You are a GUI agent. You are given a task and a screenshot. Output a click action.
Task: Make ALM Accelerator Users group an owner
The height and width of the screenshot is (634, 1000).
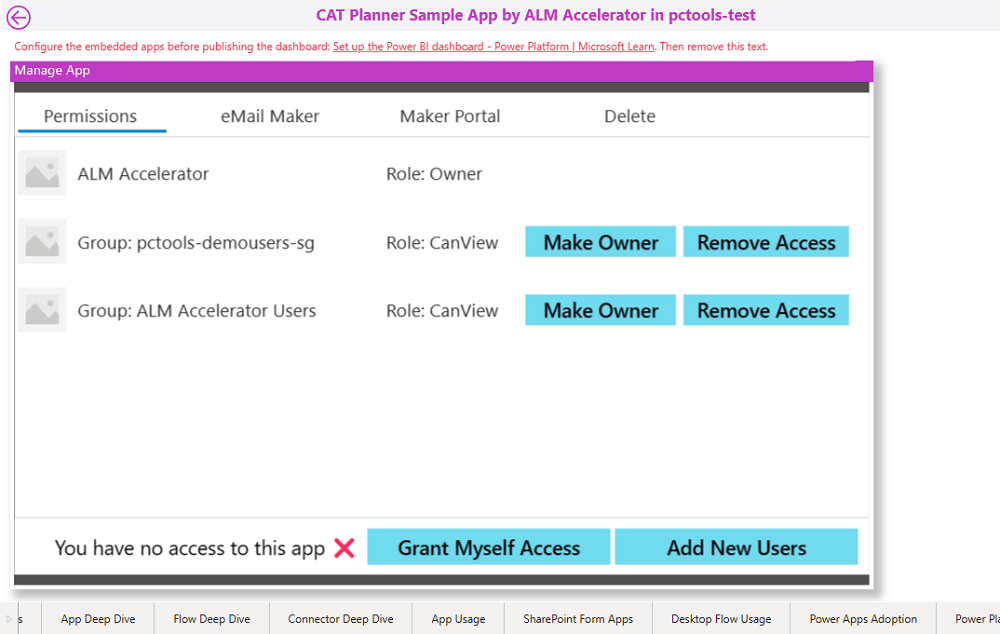pos(600,310)
